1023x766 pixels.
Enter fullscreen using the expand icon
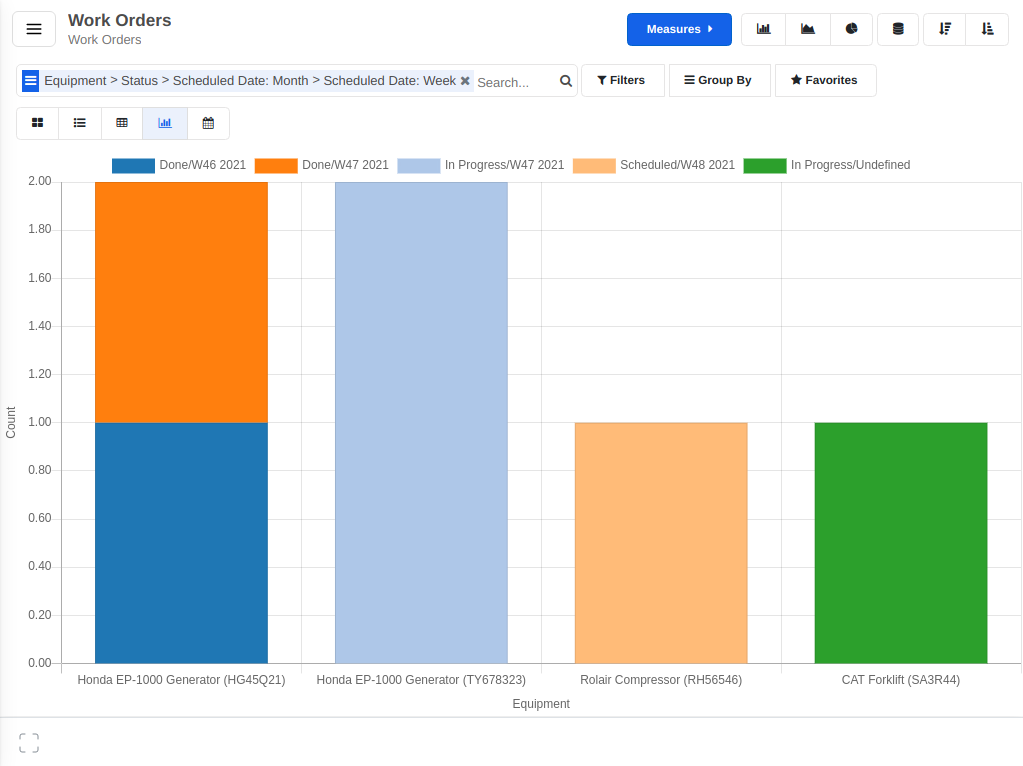[x=28, y=742]
